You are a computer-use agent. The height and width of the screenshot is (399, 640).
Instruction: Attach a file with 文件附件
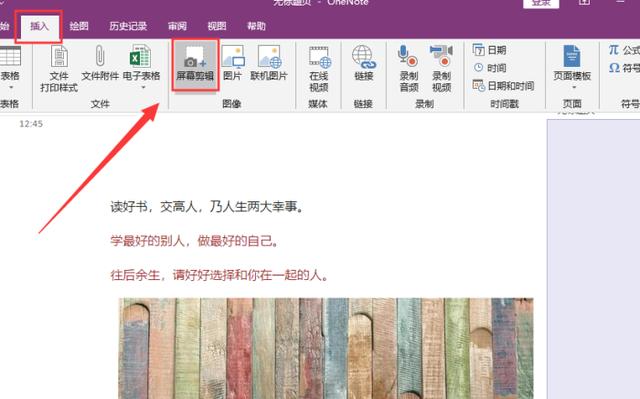point(100,63)
